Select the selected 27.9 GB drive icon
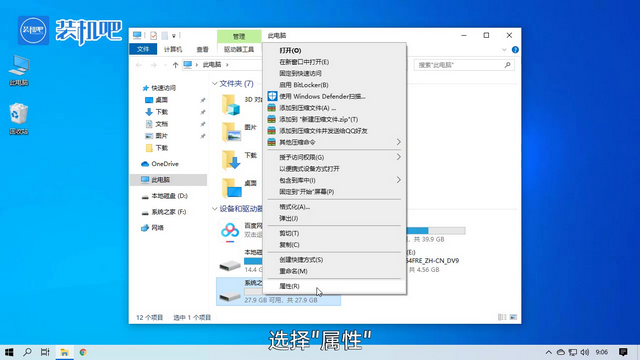Image resolution: width=640 pixels, height=360 pixels. point(230,296)
